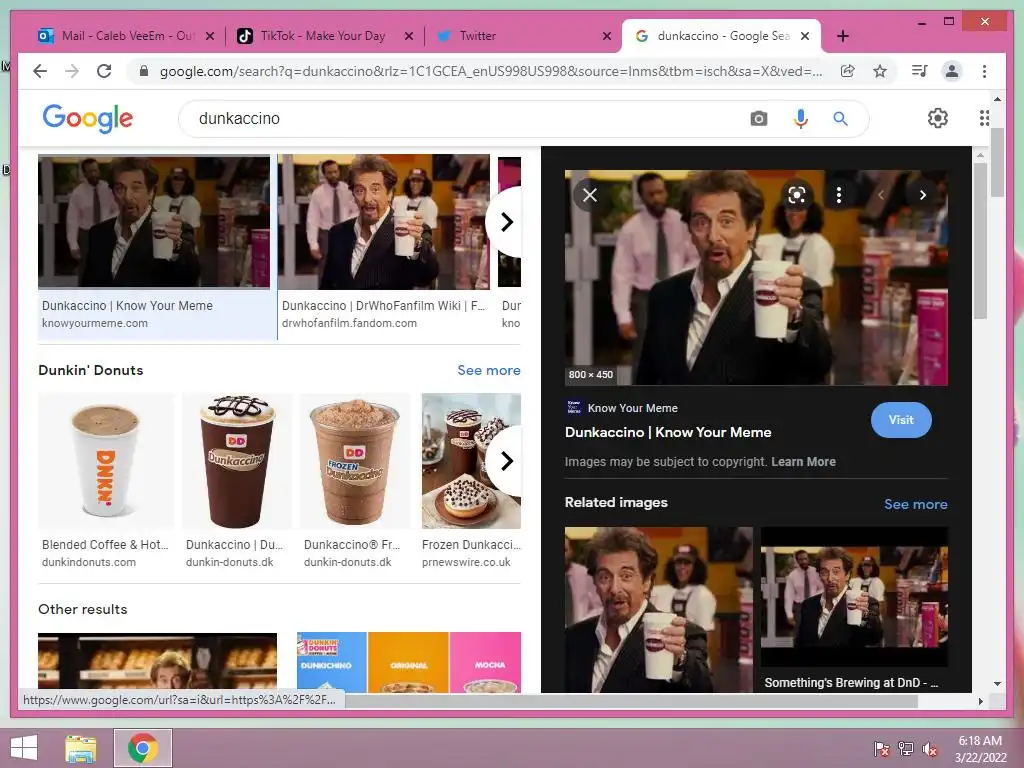Select the knowyourmeme.com result thumbnail
The width and height of the screenshot is (1024, 768).
pyautogui.click(x=154, y=221)
